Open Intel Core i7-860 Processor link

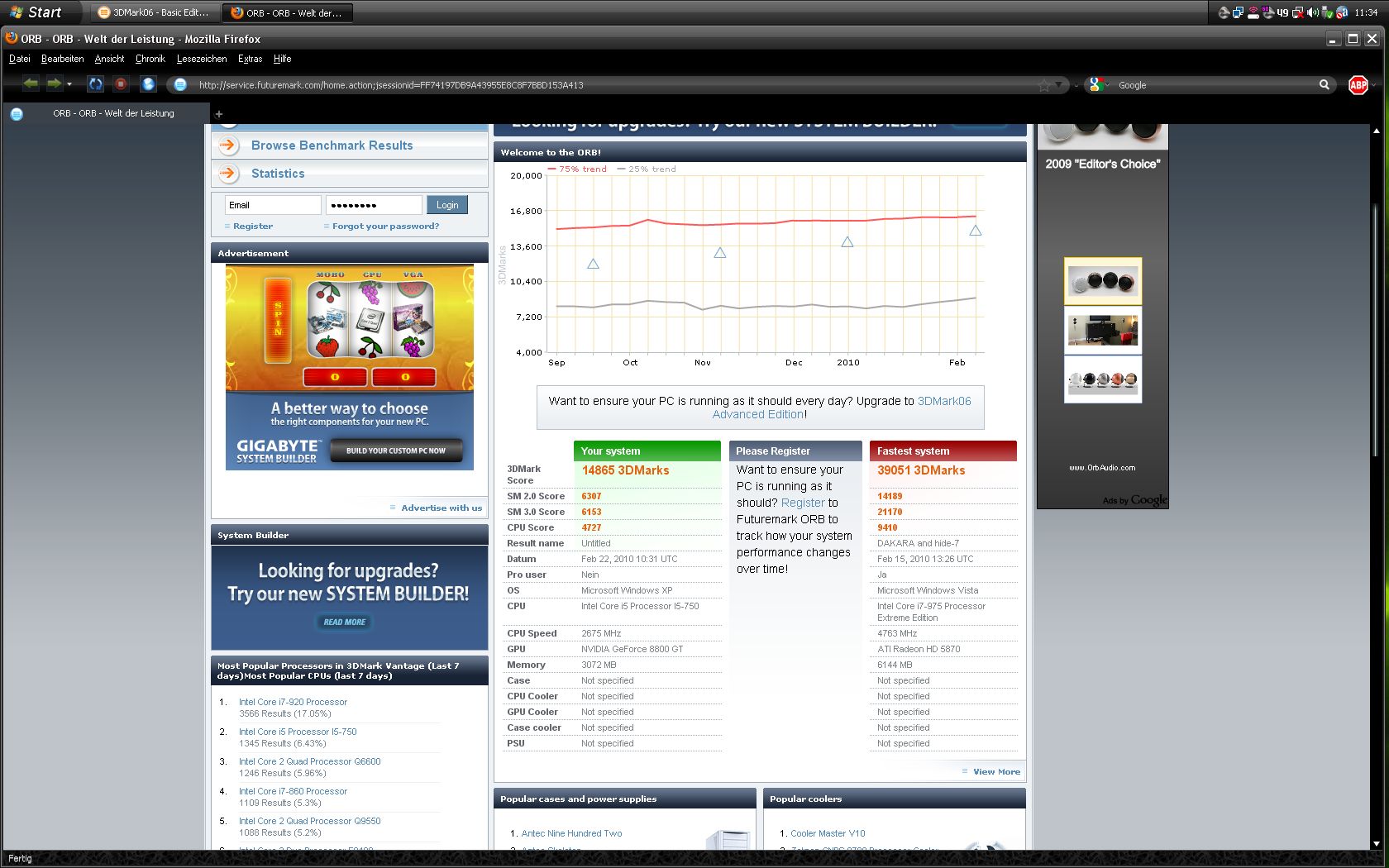[294, 791]
